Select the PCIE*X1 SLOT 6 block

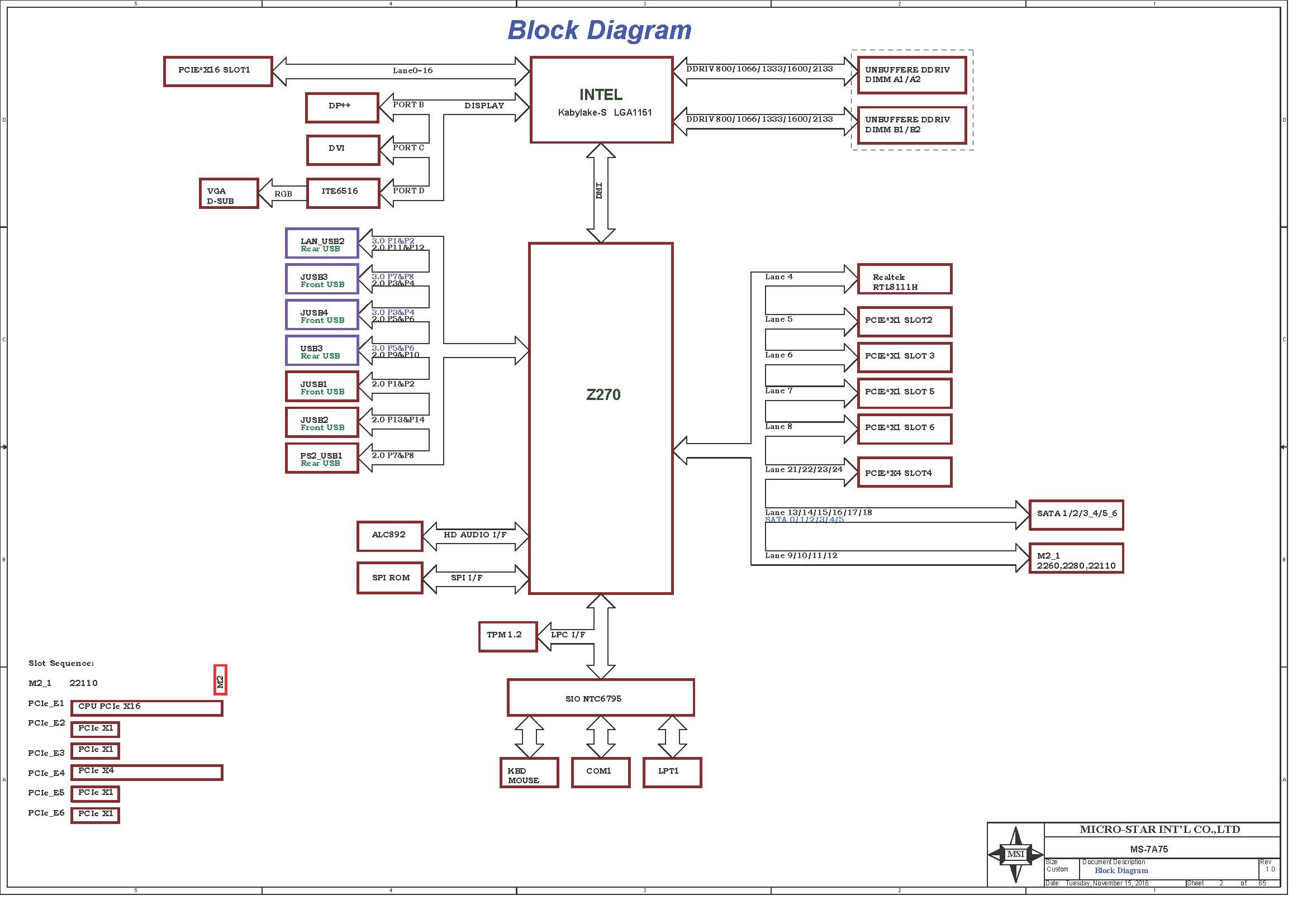(x=905, y=430)
